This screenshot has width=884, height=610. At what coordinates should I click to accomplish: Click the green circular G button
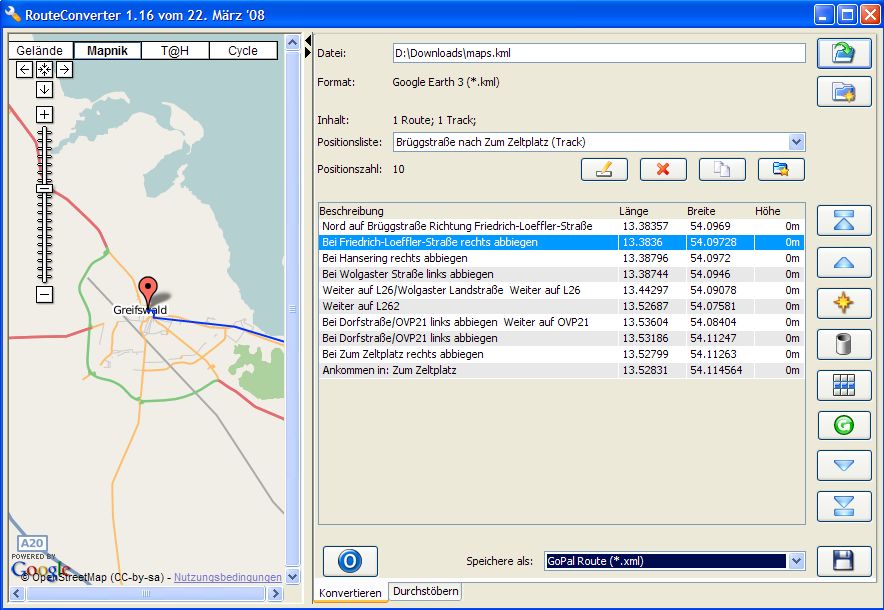pyautogui.click(x=844, y=425)
